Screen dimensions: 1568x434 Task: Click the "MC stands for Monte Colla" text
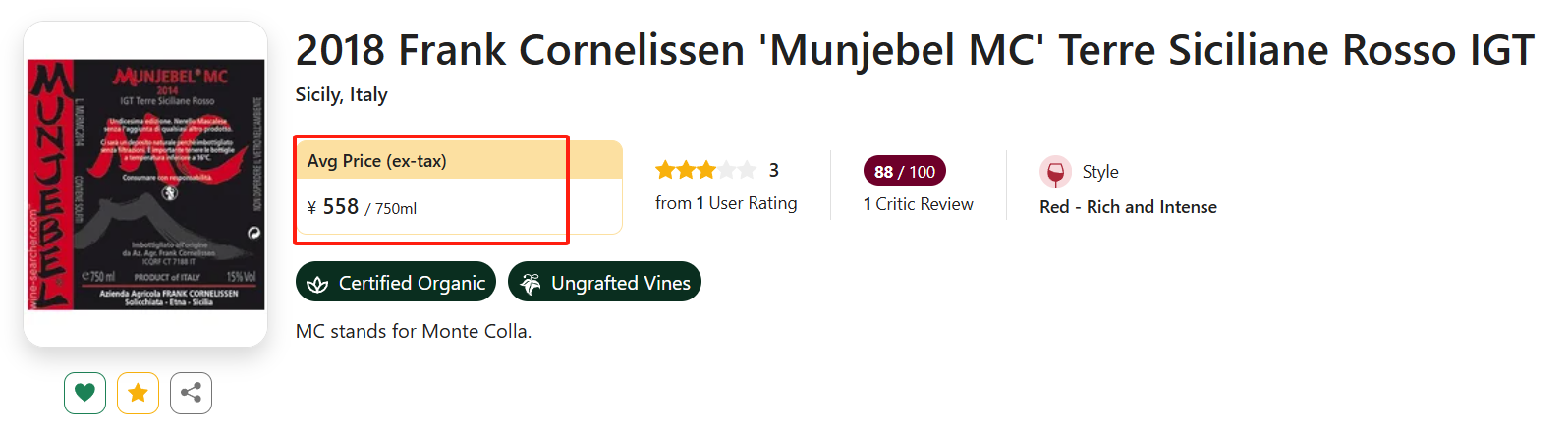(413, 331)
